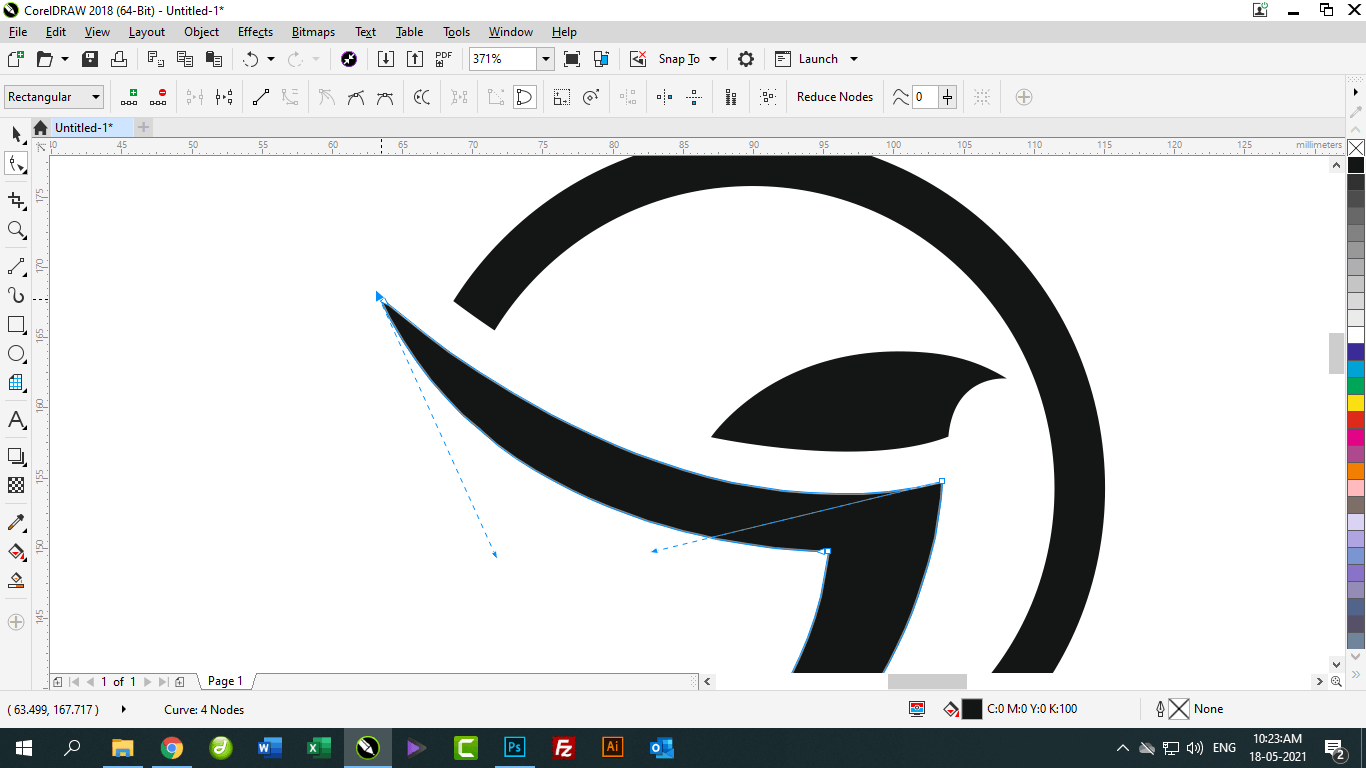
Task: Print the document
Action: (x=119, y=59)
